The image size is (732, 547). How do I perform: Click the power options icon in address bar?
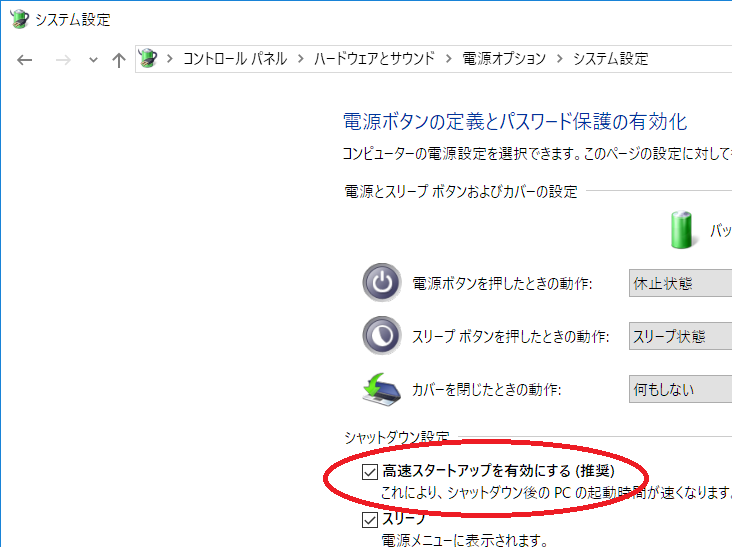pos(148,58)
